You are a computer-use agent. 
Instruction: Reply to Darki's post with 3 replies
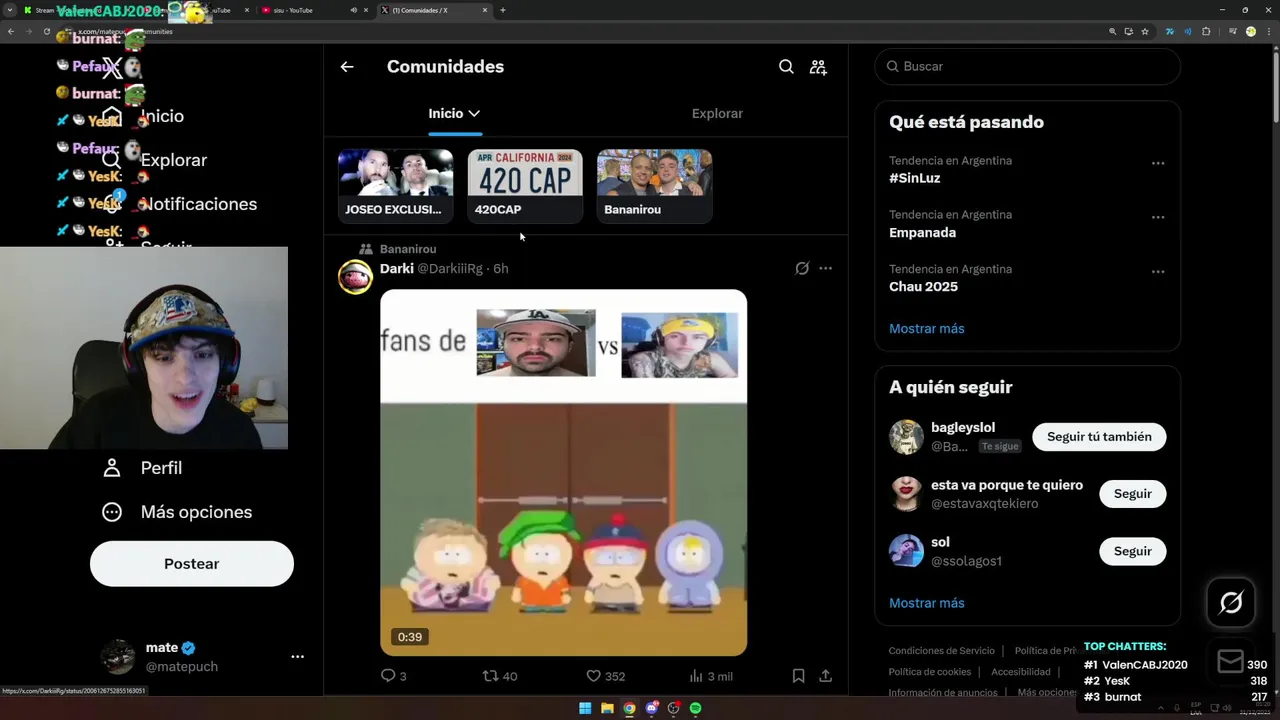[393, 676]
